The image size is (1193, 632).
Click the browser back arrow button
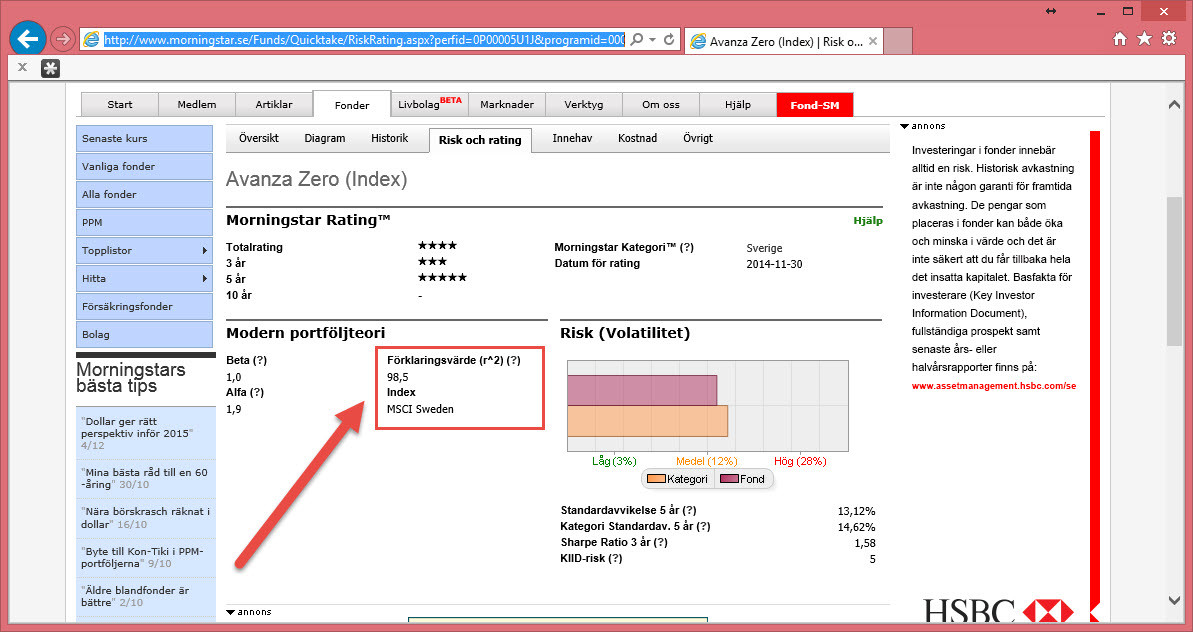[x=27, y=39]
